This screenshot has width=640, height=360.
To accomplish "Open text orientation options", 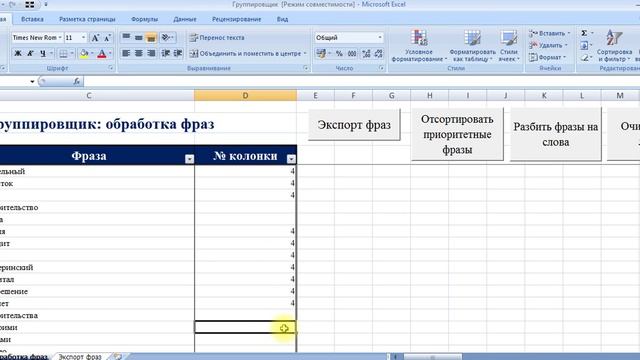I will tap(167, 38).
